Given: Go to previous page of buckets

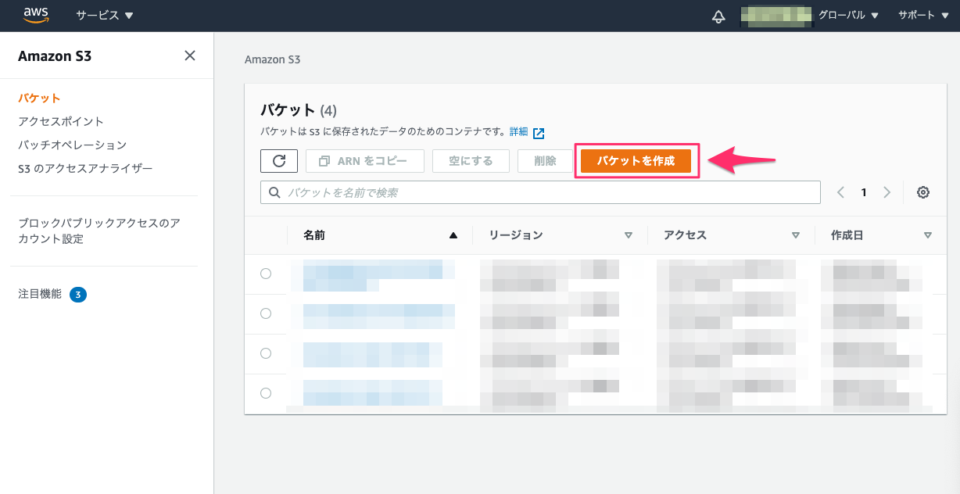Looking at the screenshot, I should tap(841, 192).
